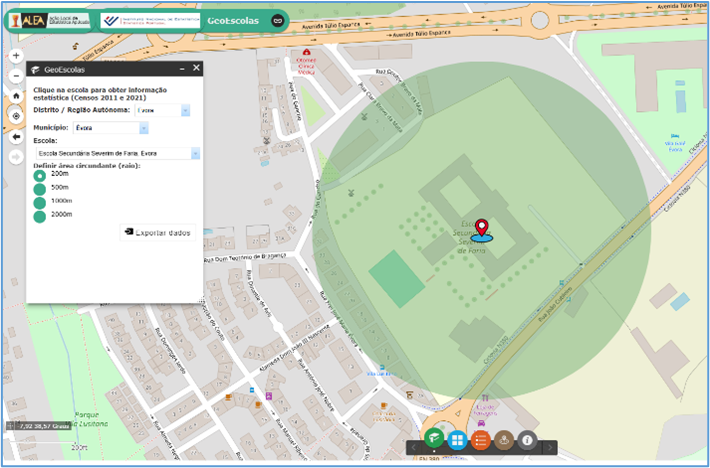Click the grey info button in bottom bar
This screenshot has height=468, width=710.
click(x=527, y=439)
